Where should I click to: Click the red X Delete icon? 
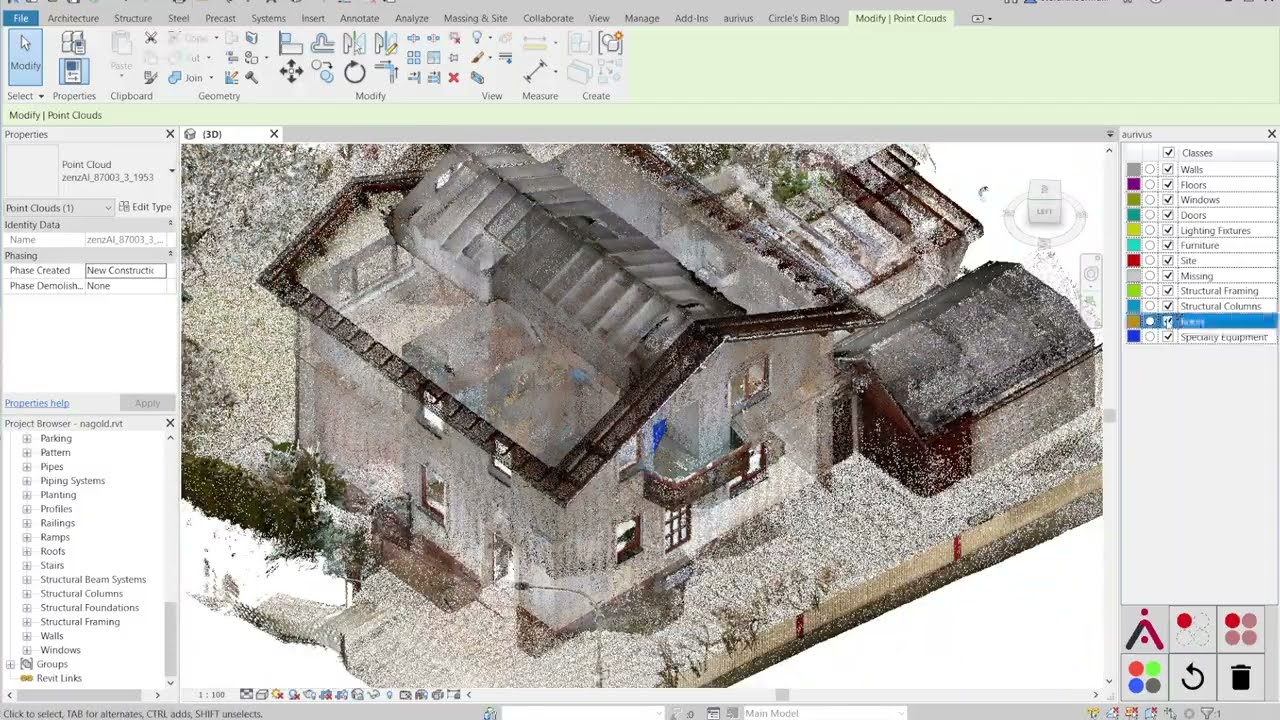pos(453,77)
